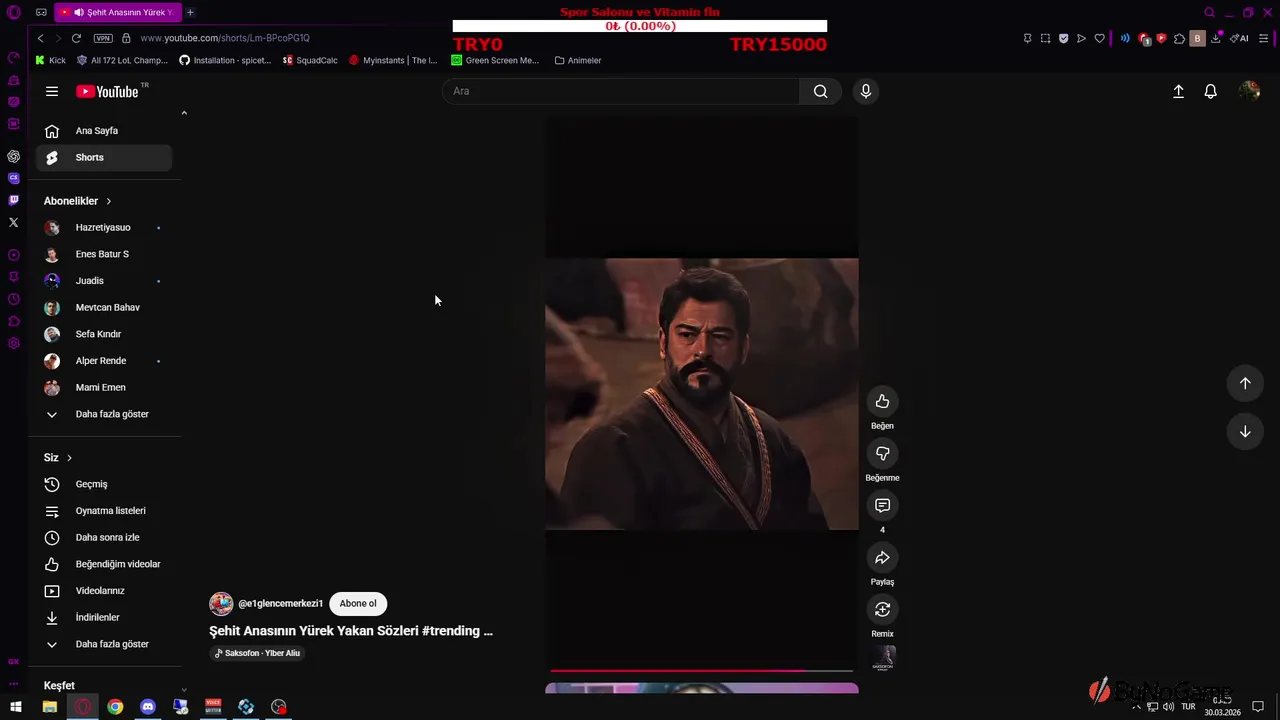Select Shorts in sidebar
Screen dimensions: 1280x720
click(104, 157)
